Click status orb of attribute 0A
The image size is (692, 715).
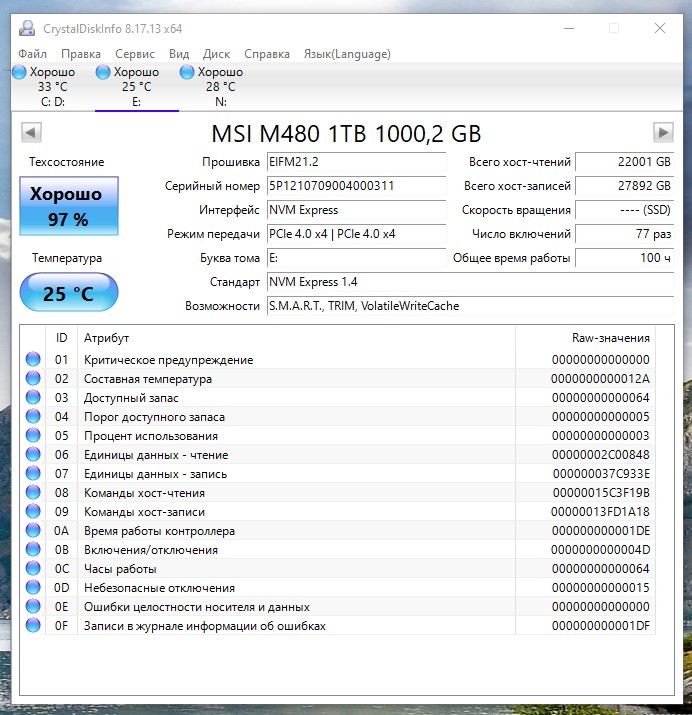(33, 530)
